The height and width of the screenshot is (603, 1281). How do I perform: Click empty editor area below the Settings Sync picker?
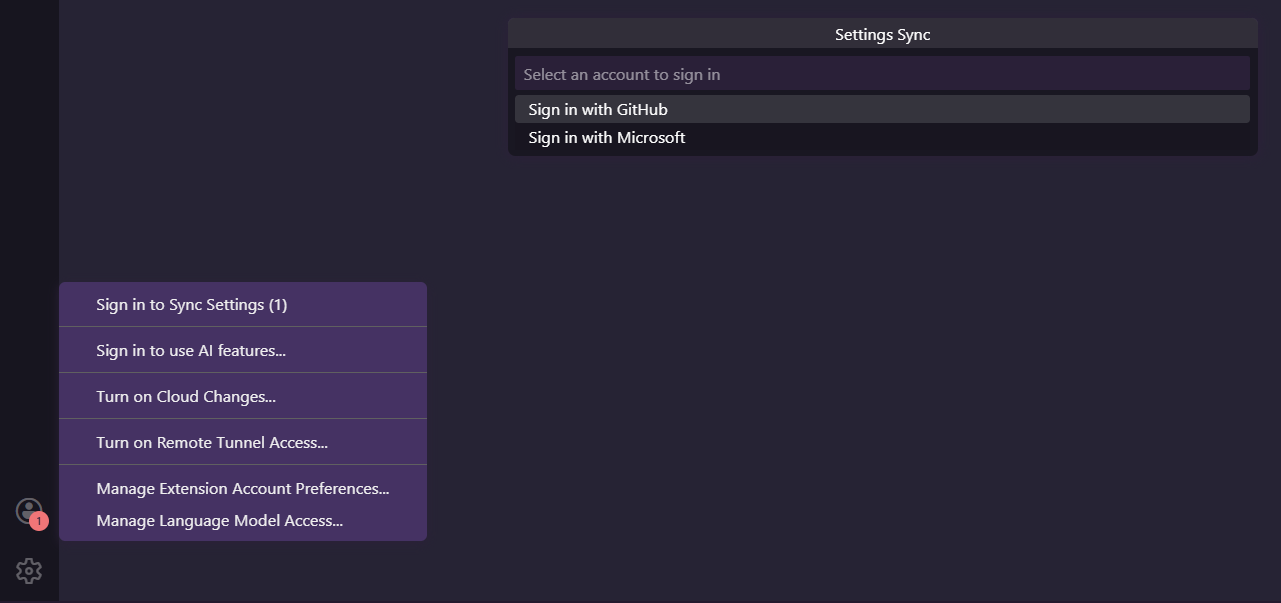[880, 350]
